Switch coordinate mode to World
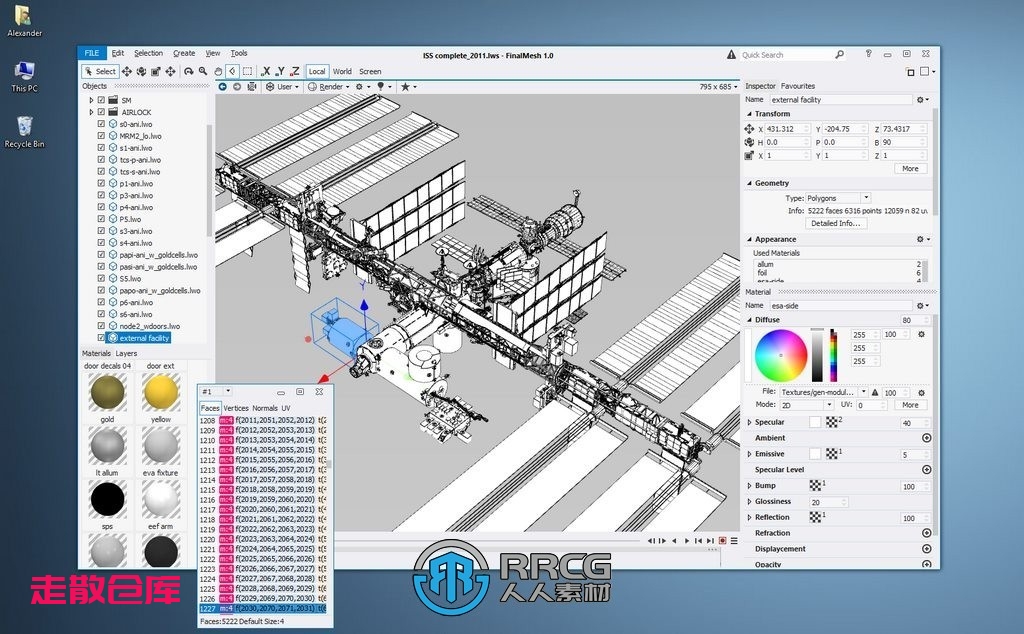 [342, 71]
